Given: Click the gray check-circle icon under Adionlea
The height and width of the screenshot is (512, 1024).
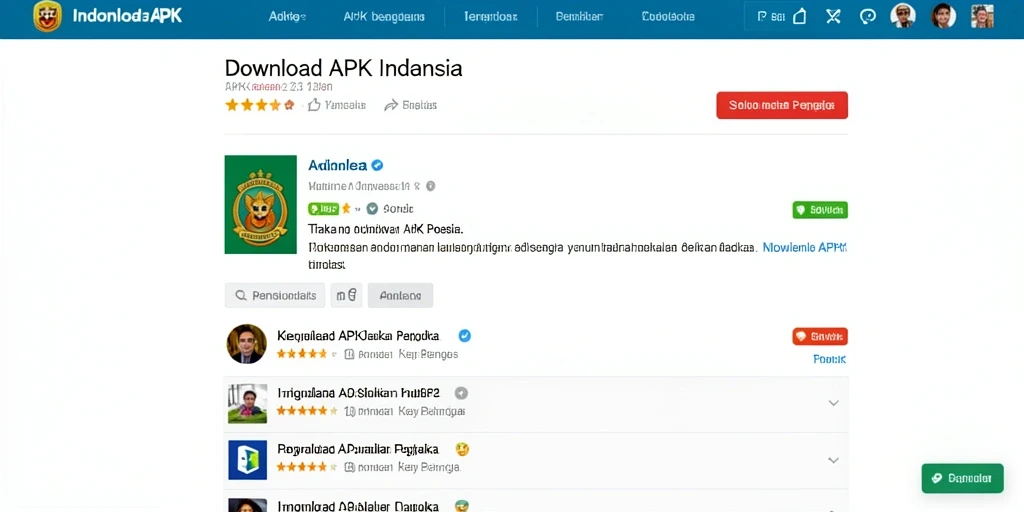Looking at the screenshot, I should pyautogui.click(x=372, y=209).
